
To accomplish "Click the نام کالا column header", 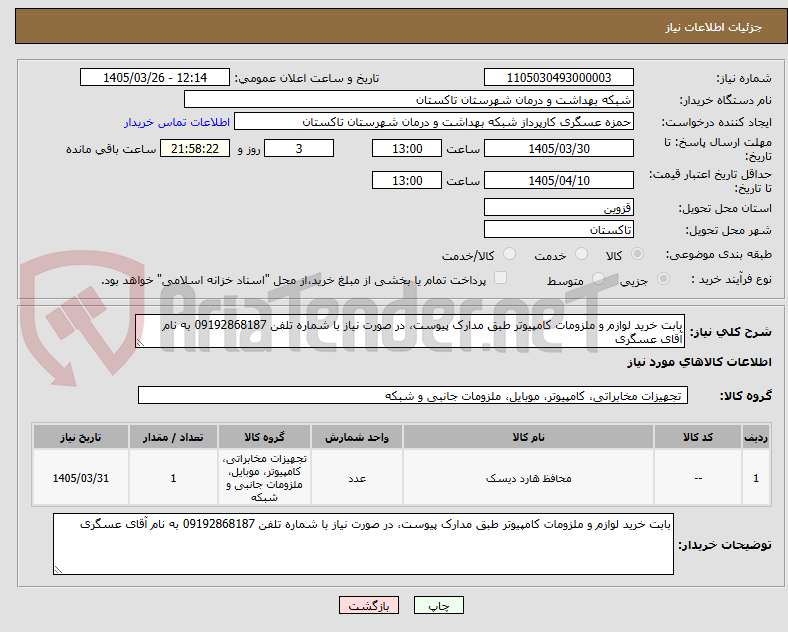I will pyautogui.click(x=528, y=437).
